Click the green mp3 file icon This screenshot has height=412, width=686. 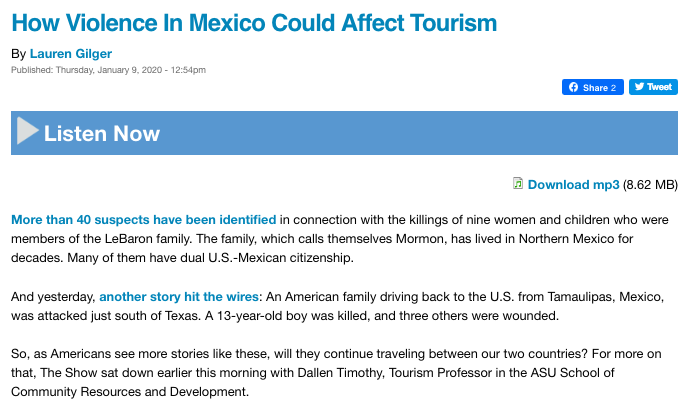click(x=518, y=183)
